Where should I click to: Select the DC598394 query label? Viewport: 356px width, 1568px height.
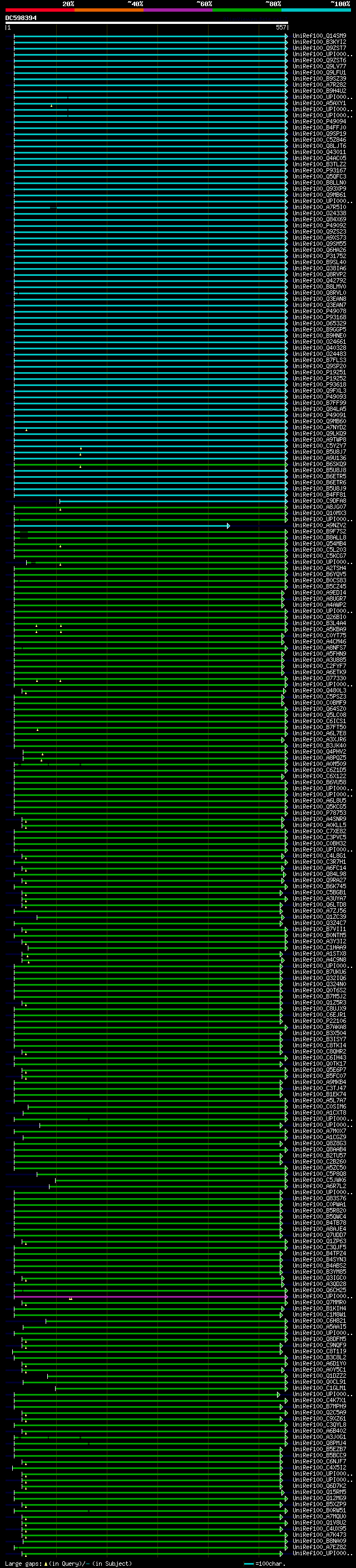click(x=21, y=18)
